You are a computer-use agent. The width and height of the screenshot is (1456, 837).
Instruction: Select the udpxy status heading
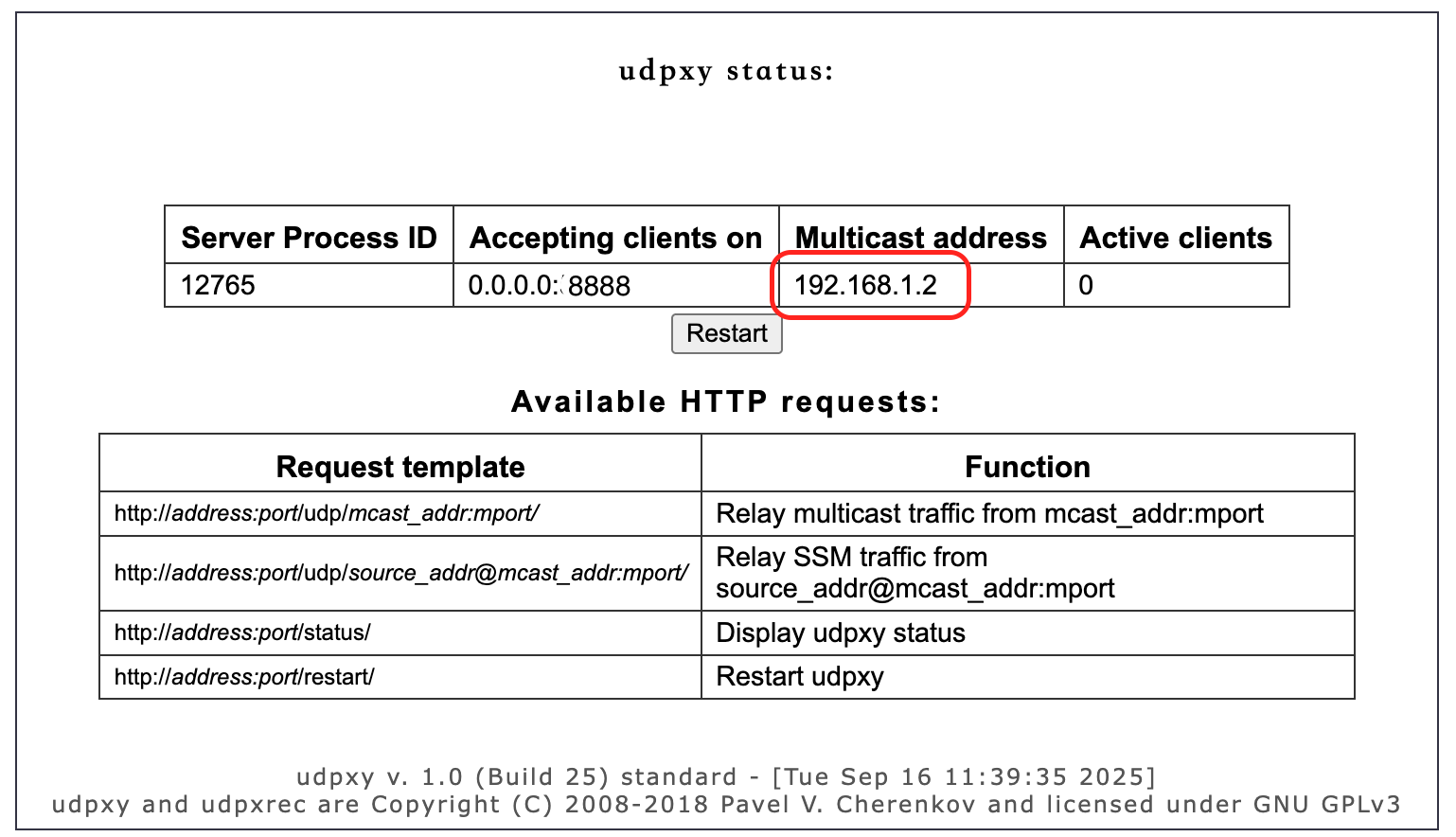tap(726, 72)
